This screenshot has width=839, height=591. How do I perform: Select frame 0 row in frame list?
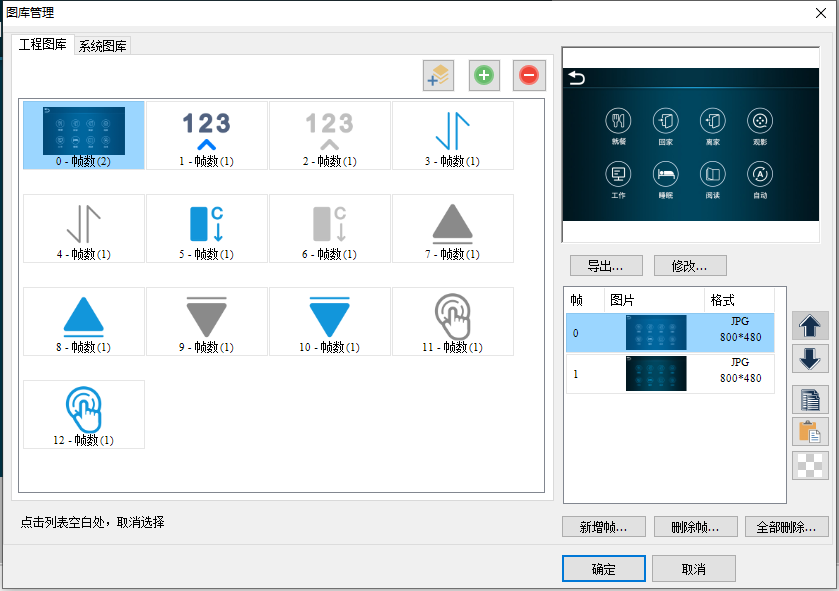670,333
